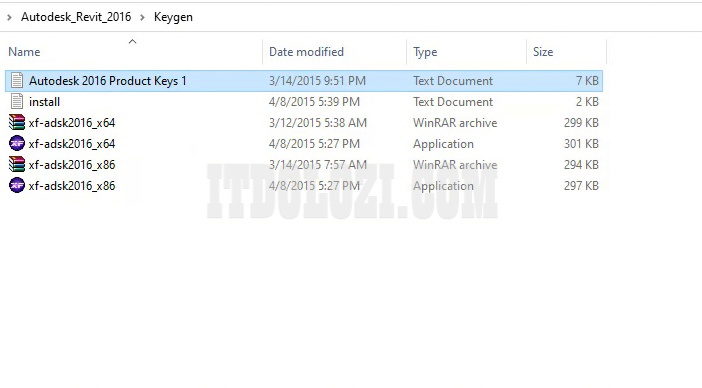
Task: Click the '301 KB' size cell
Action: (581, 144)
